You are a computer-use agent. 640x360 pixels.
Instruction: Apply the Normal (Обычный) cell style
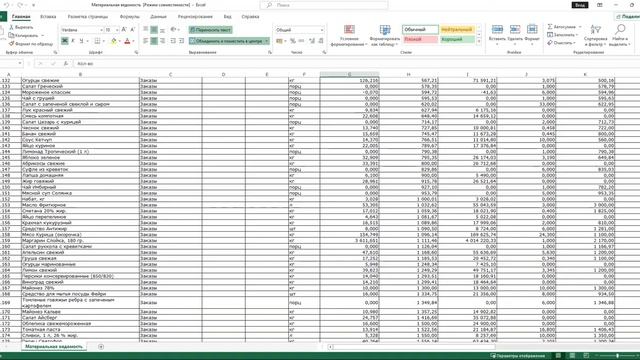[420, 30]
